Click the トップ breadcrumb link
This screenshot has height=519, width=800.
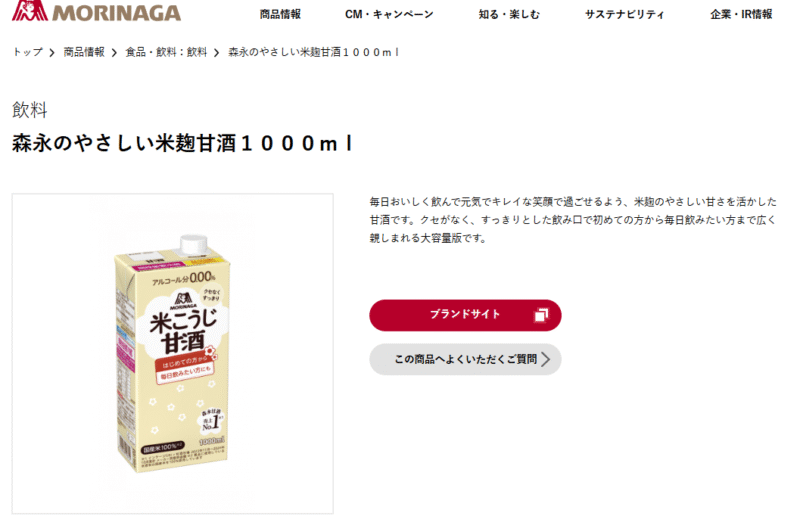(28, 52)
